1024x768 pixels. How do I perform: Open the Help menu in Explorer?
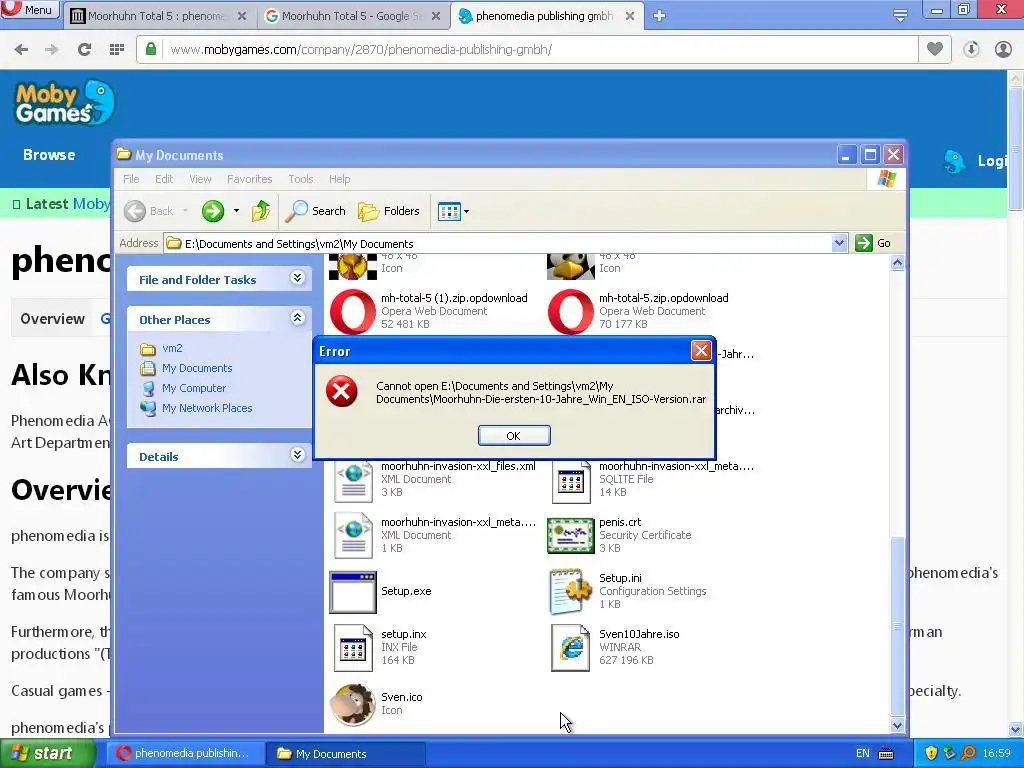pyautogui.click(x=340, y=179)
